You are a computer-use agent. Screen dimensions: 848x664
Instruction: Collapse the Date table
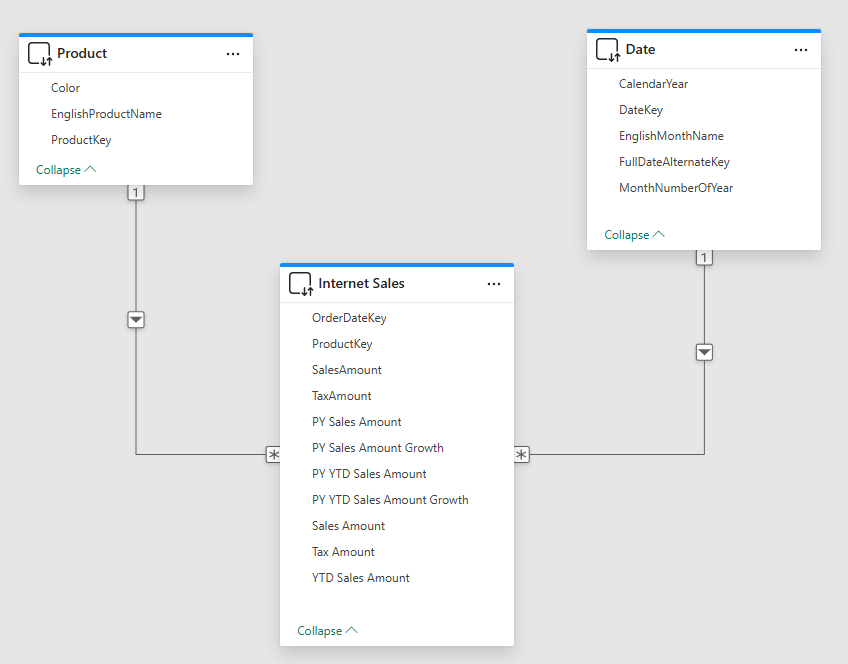[634, 235]
